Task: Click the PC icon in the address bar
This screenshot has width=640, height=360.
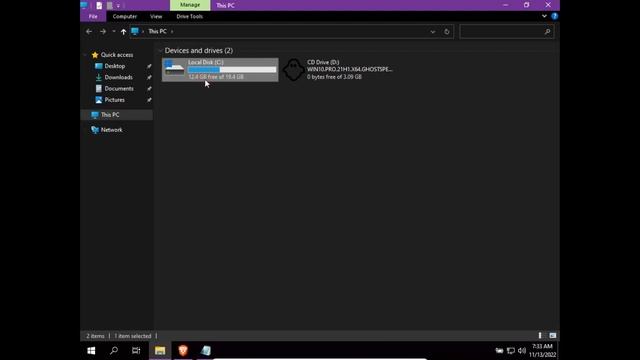Action: click(x=135, y=31)
